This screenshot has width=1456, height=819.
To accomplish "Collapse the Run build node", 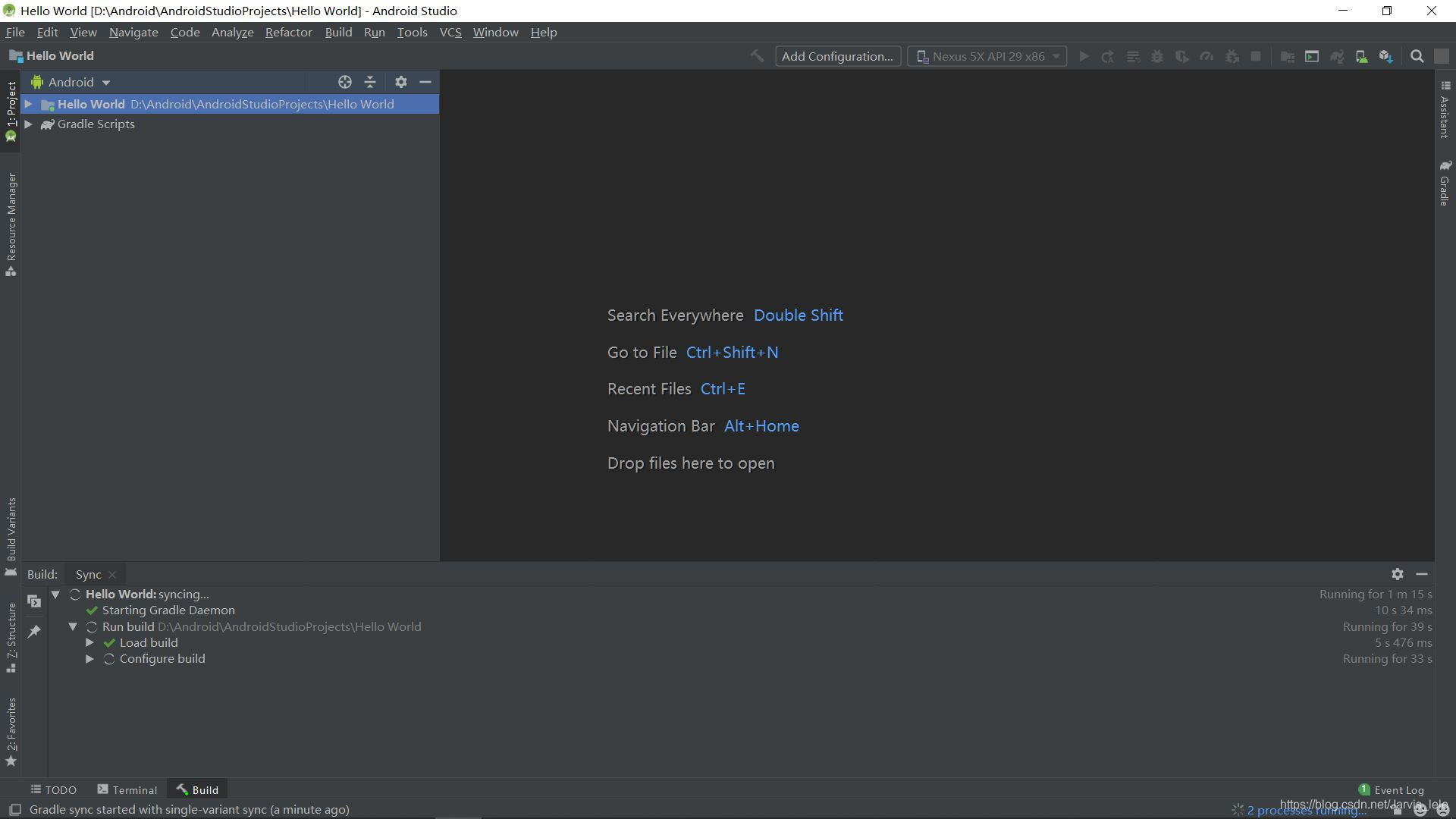I will pos(73,626).
